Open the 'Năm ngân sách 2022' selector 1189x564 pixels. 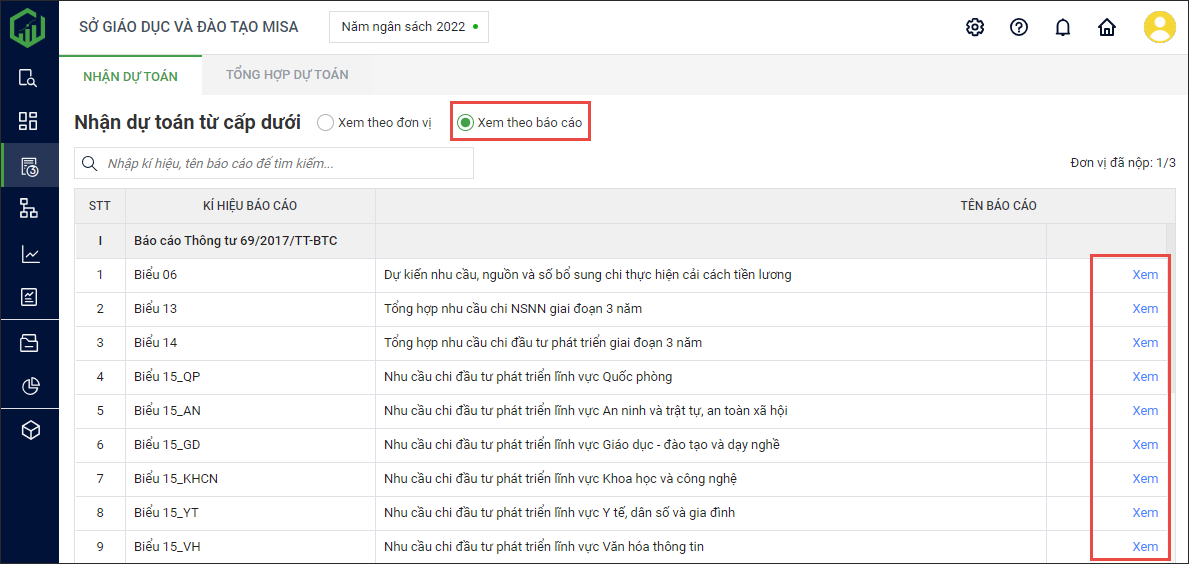coord(409,27)
